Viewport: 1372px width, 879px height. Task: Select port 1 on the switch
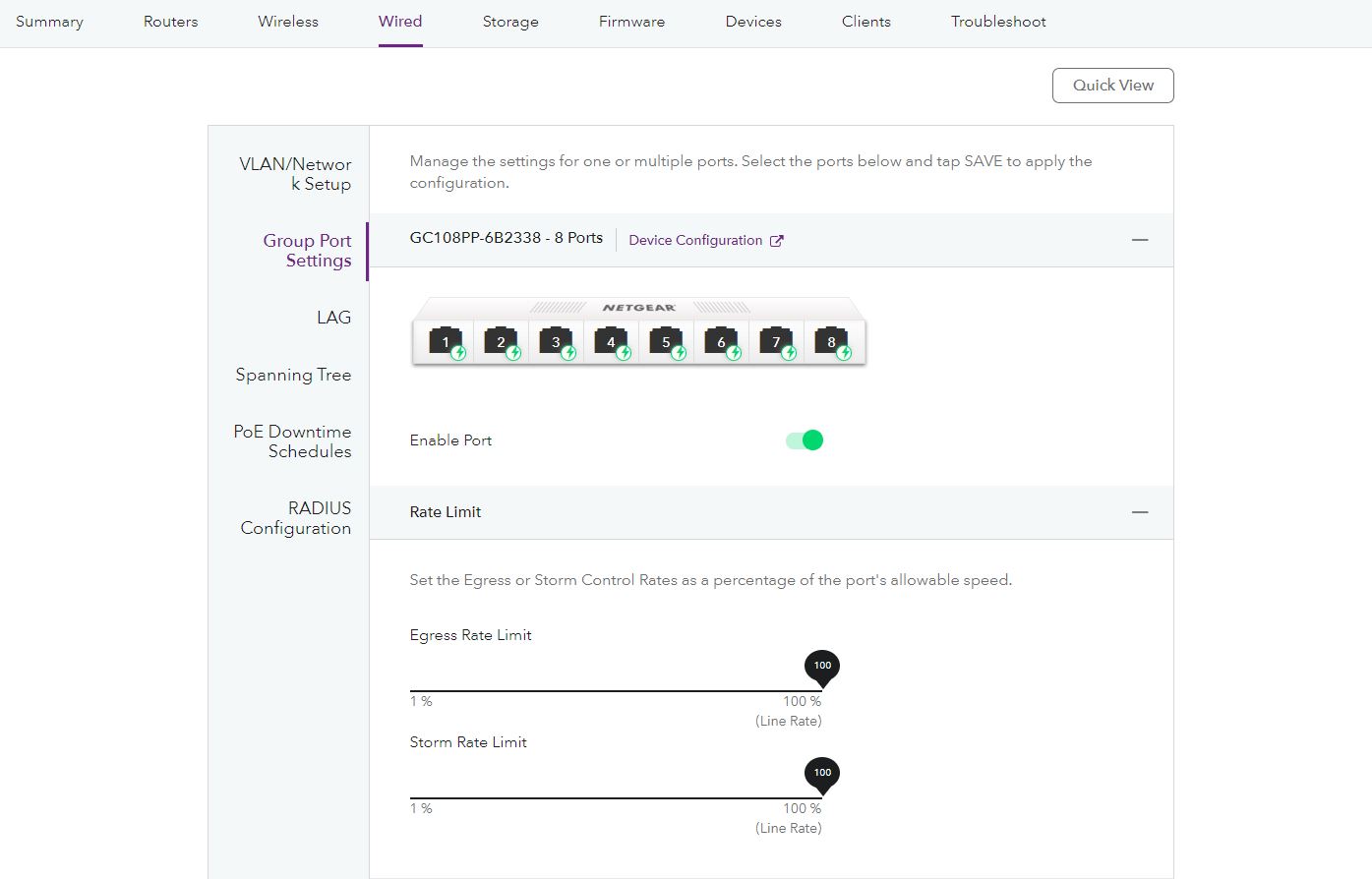click(446, 341)
